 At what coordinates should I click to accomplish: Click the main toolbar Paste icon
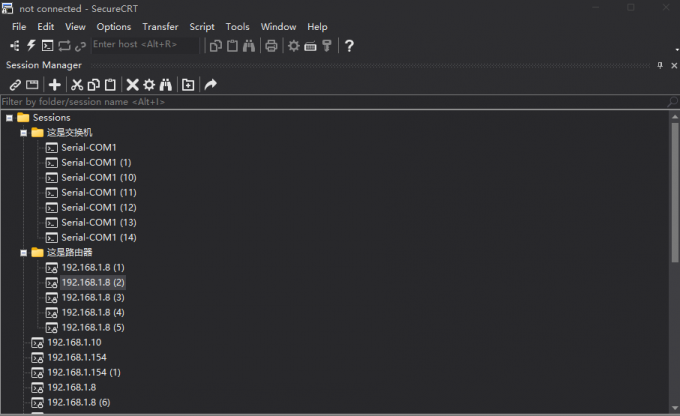click(232, 46)
